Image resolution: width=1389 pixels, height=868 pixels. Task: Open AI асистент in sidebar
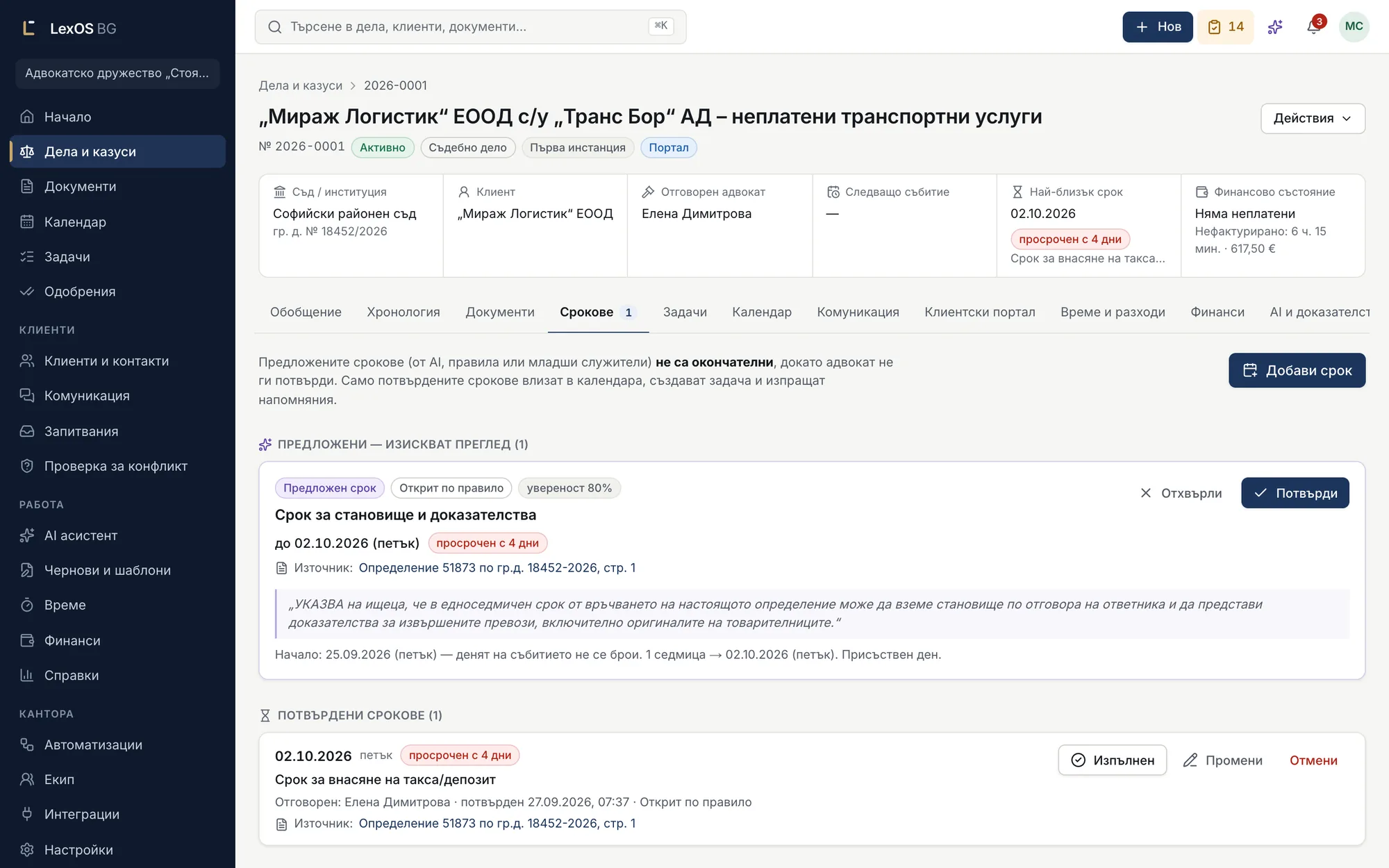118,535
